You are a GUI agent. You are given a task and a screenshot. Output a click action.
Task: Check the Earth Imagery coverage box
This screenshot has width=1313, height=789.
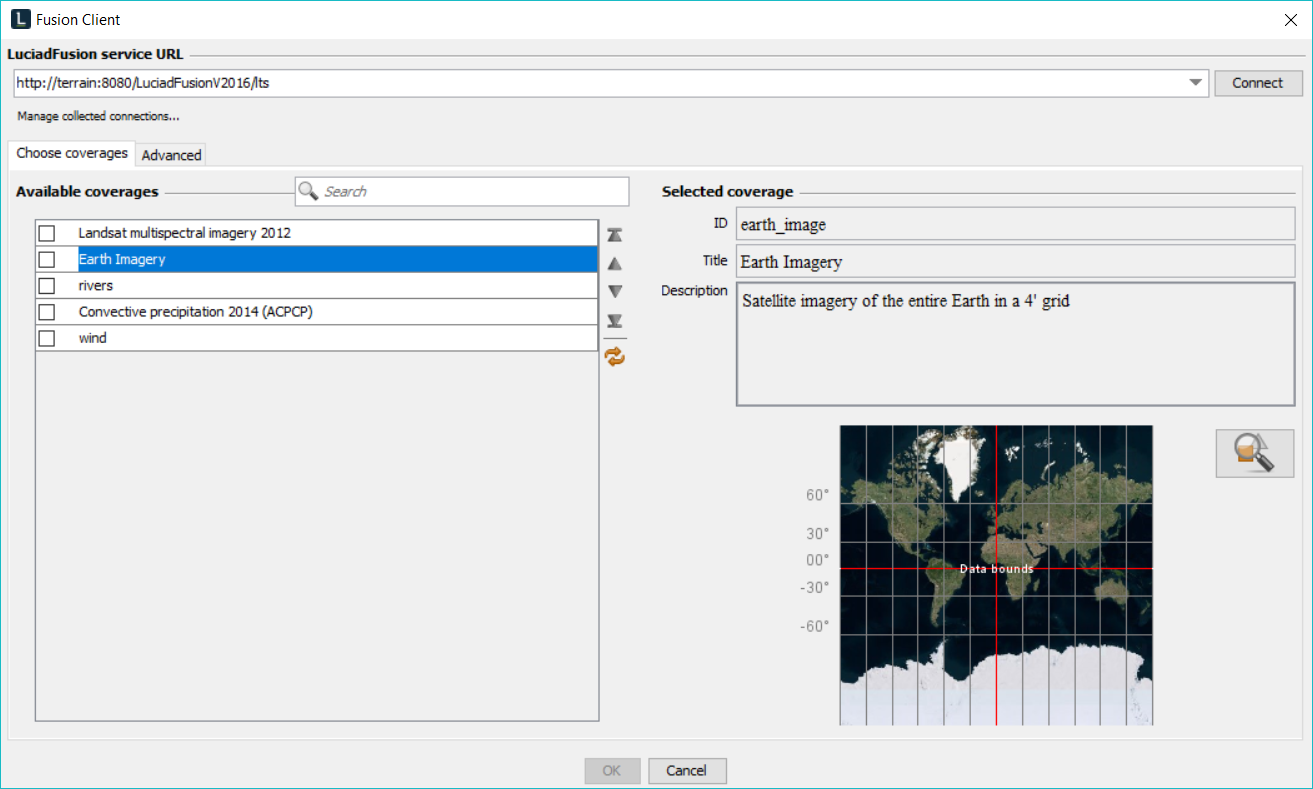[x=47, y=259]
